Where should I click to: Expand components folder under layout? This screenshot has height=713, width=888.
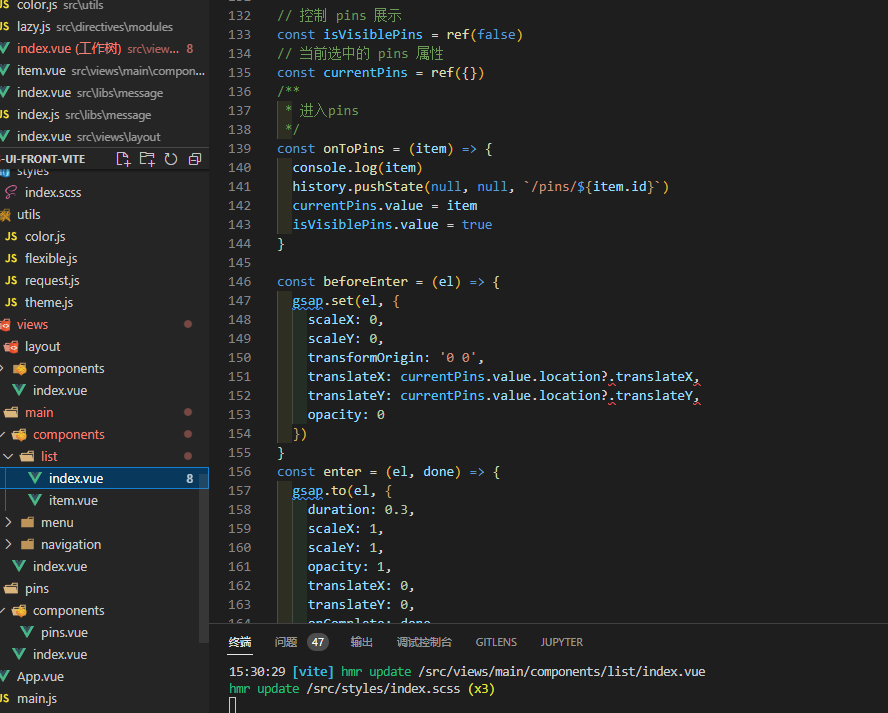point(3,368)
